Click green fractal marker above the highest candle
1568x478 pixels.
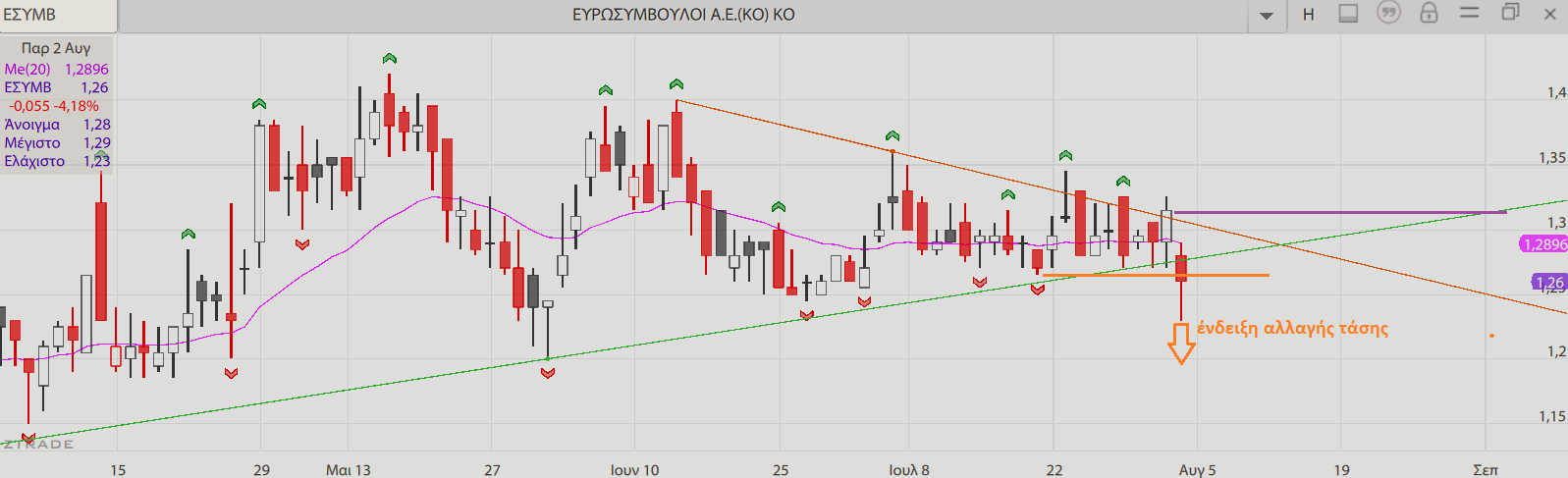pyautogui.click(x=390, y=59)
